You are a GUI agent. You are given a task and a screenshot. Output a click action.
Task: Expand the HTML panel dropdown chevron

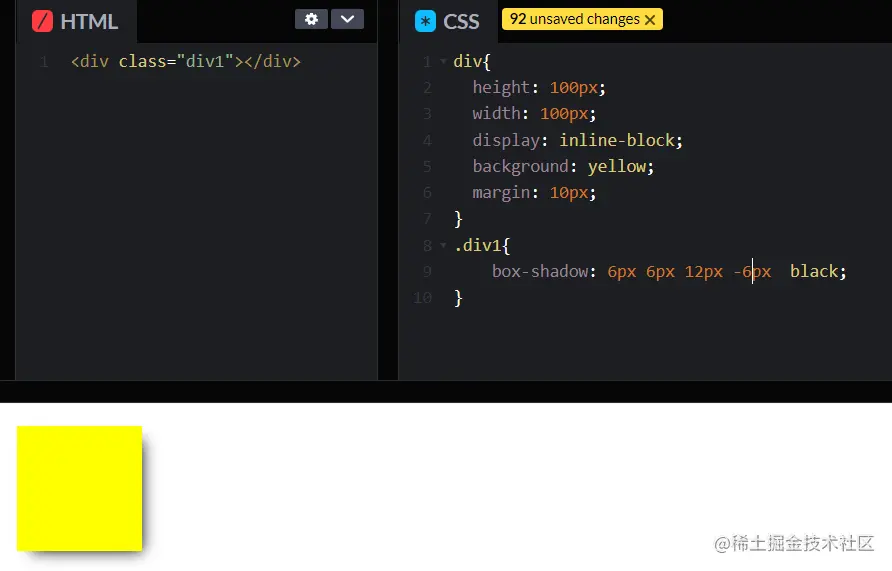point(347,19)
